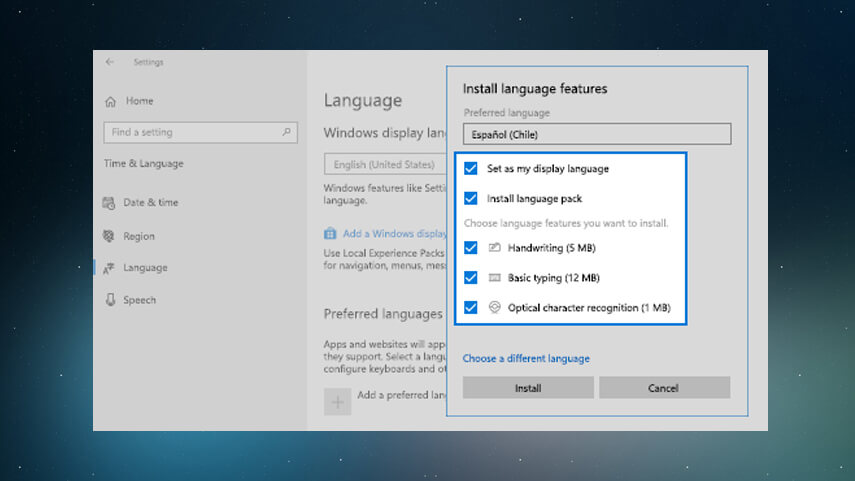855x481 pixels.
Task: Uncheck Set as my display language
Action: tap(471, 169)
